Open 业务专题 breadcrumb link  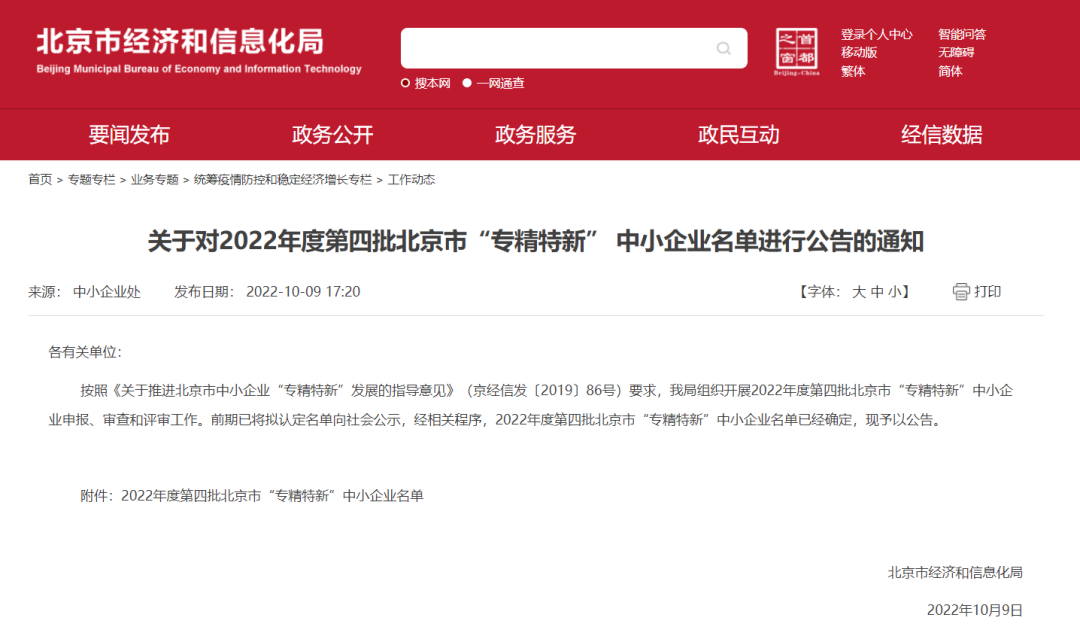pos(154,180)
